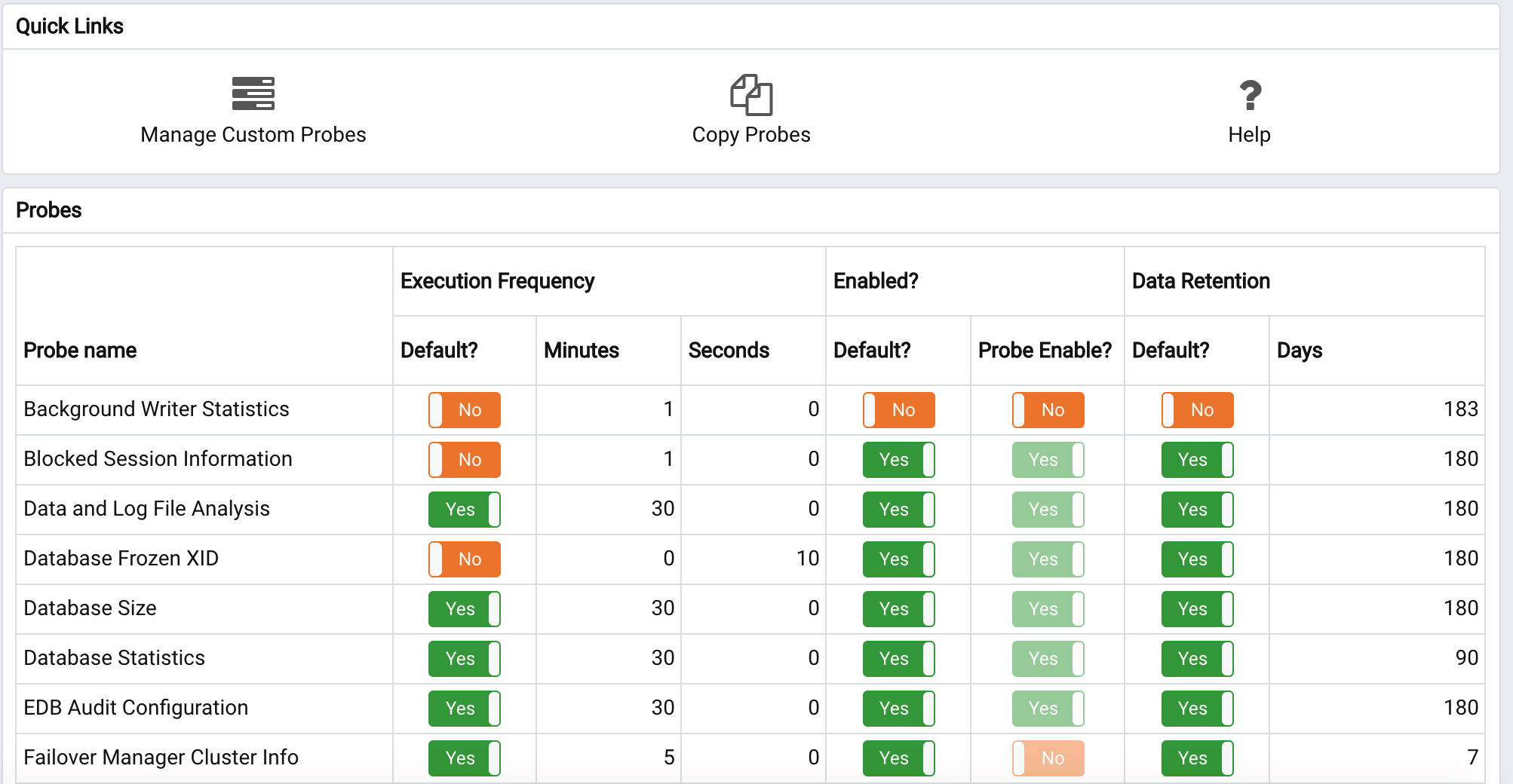
Task: Toggle Enabled default for EDB Audit Configuration
Action: point(899,709)
